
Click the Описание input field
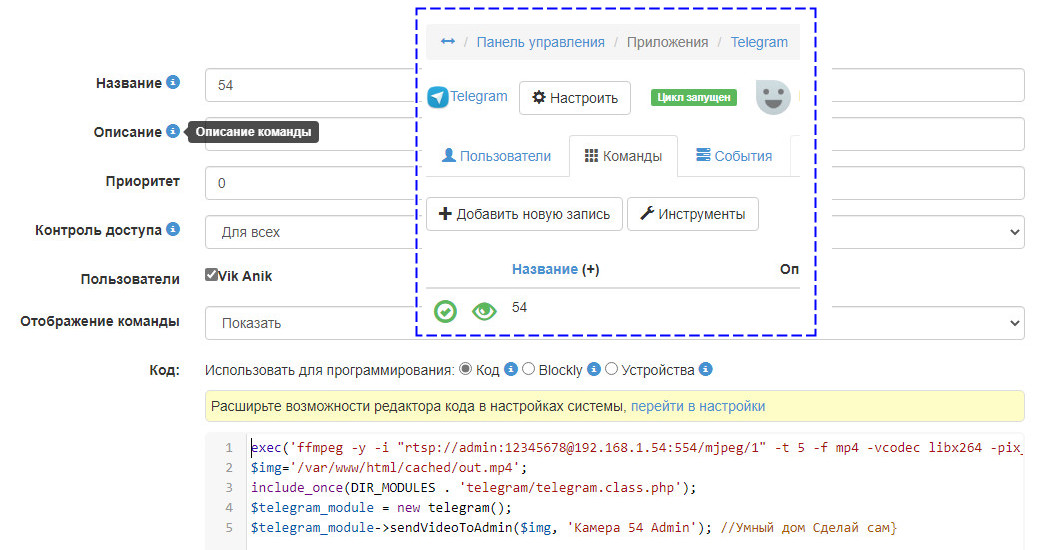(x=615, y=134)
